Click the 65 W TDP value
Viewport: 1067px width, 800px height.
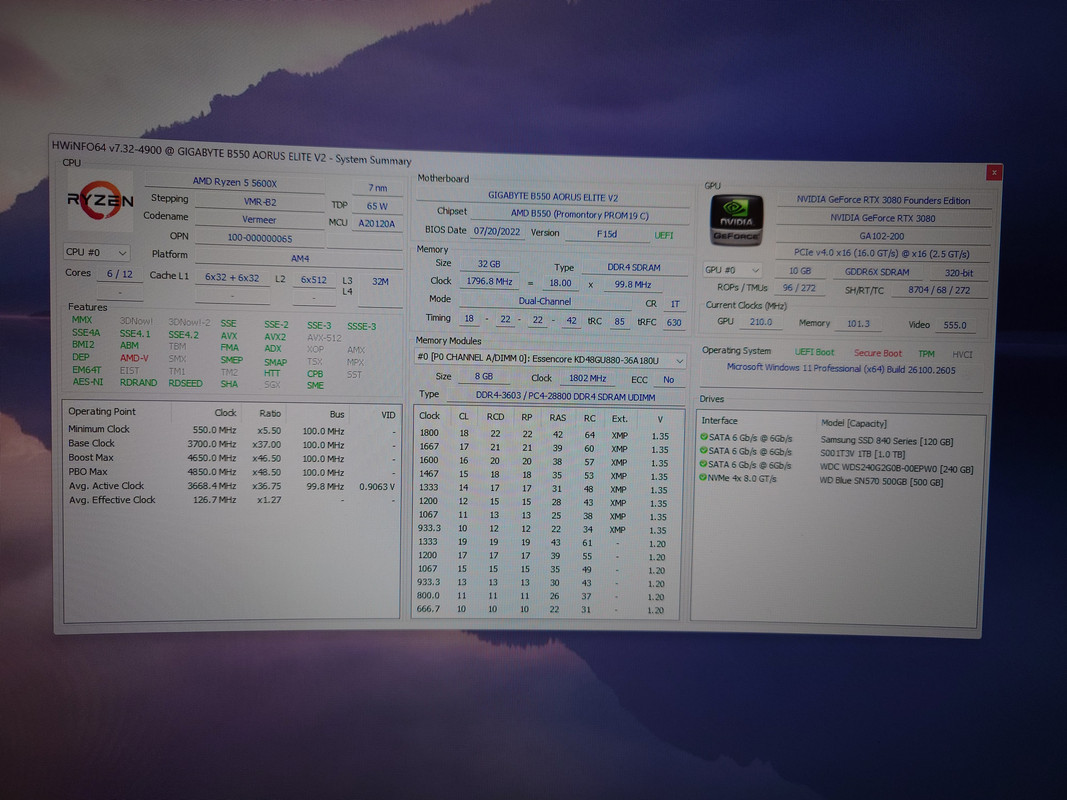click(x=377, y=205)
